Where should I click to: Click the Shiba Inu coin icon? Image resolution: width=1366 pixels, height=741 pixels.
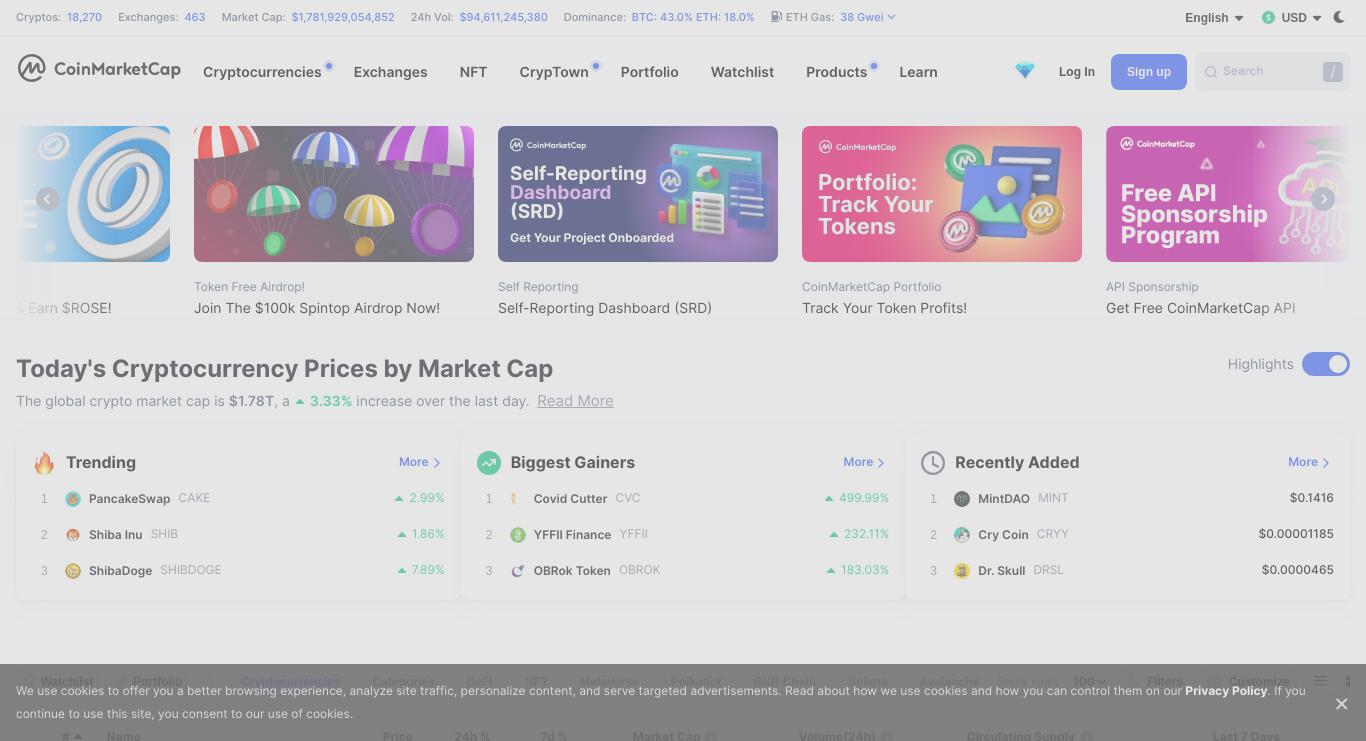tap(73, 535)
